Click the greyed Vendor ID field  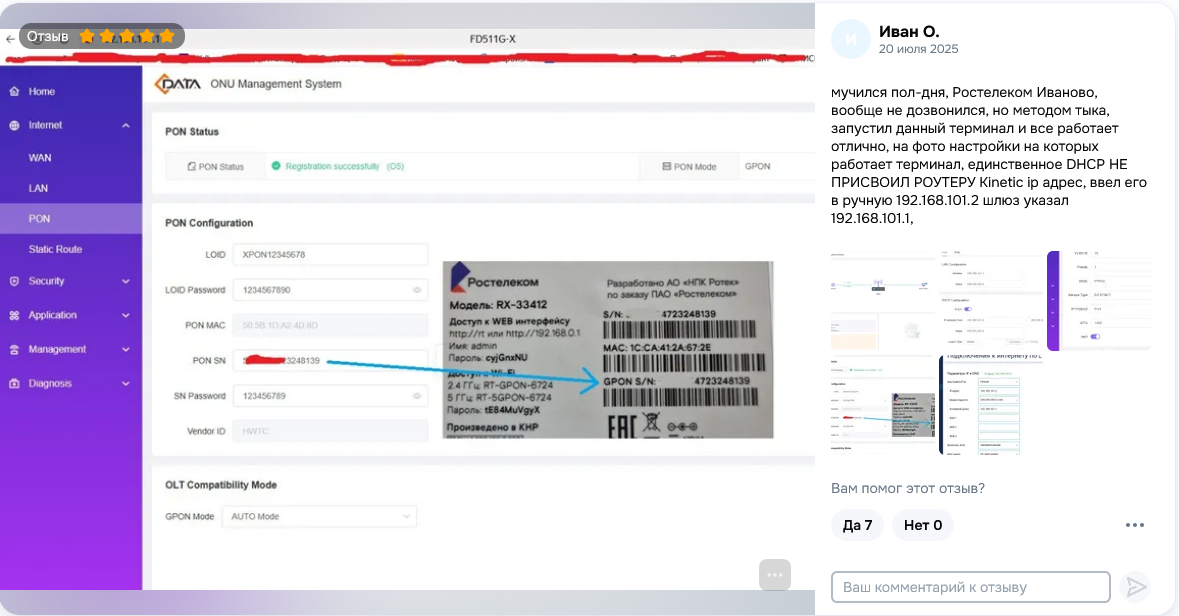point(330,431)
